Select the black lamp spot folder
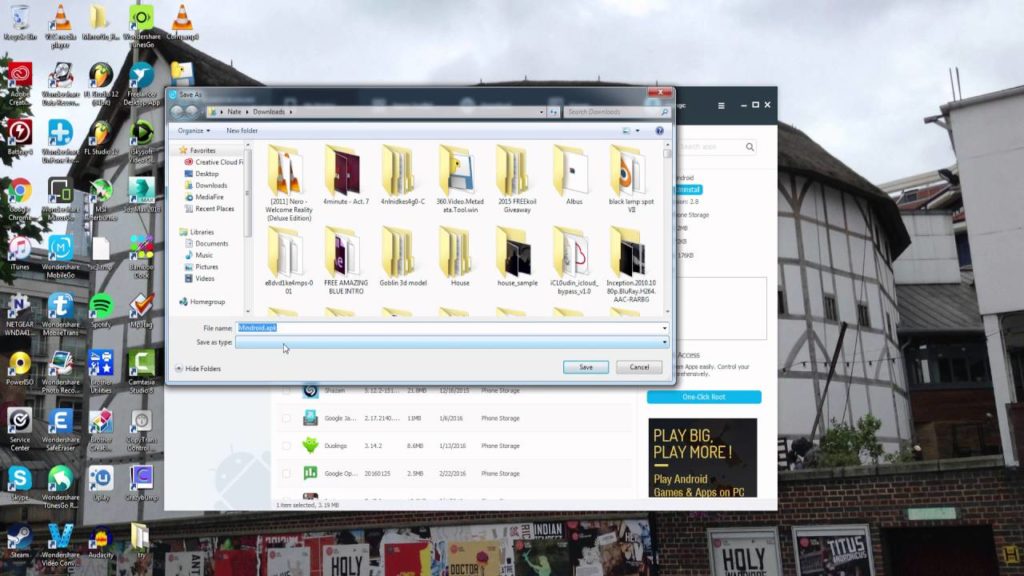 [631, 180]
